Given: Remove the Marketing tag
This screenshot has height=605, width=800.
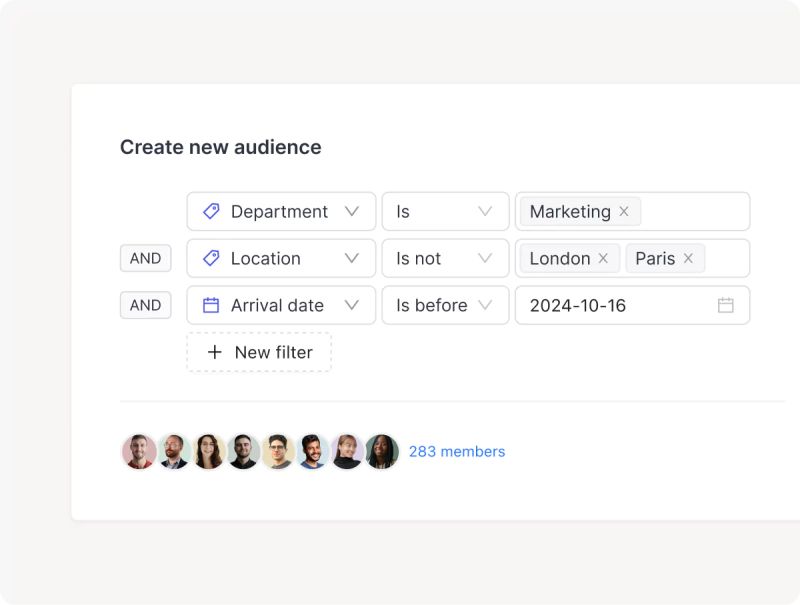Looking at the screenshot, I should pos(624,211).
